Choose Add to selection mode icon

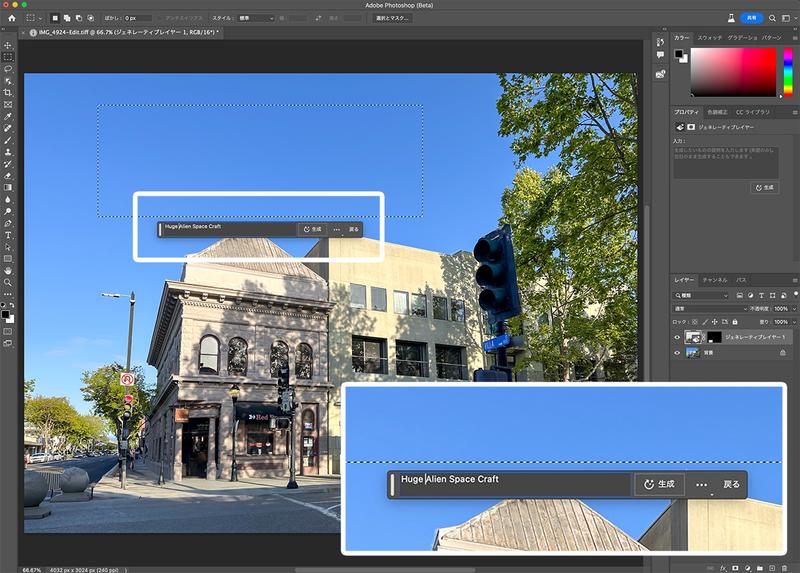67,18
